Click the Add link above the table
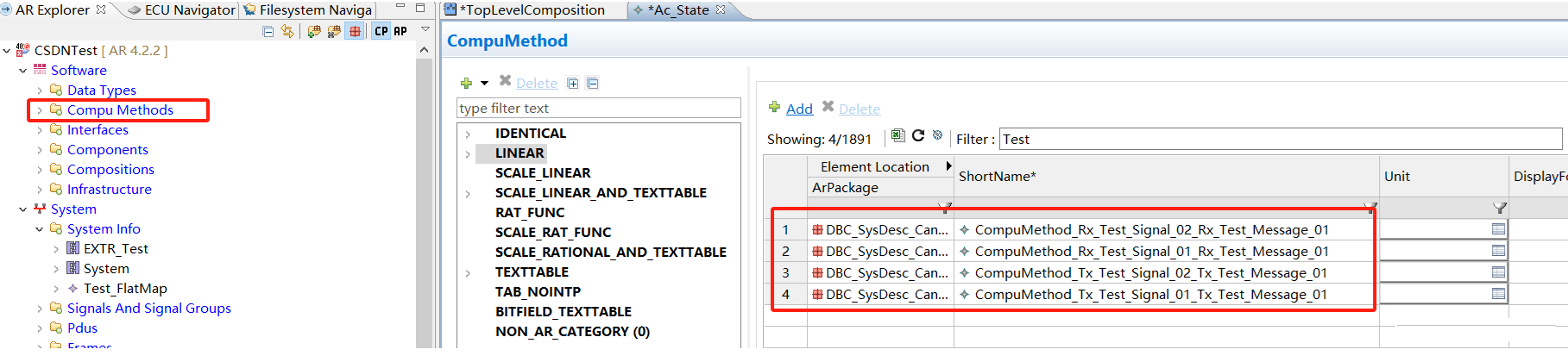1568x362 pixels. point(799,109)
